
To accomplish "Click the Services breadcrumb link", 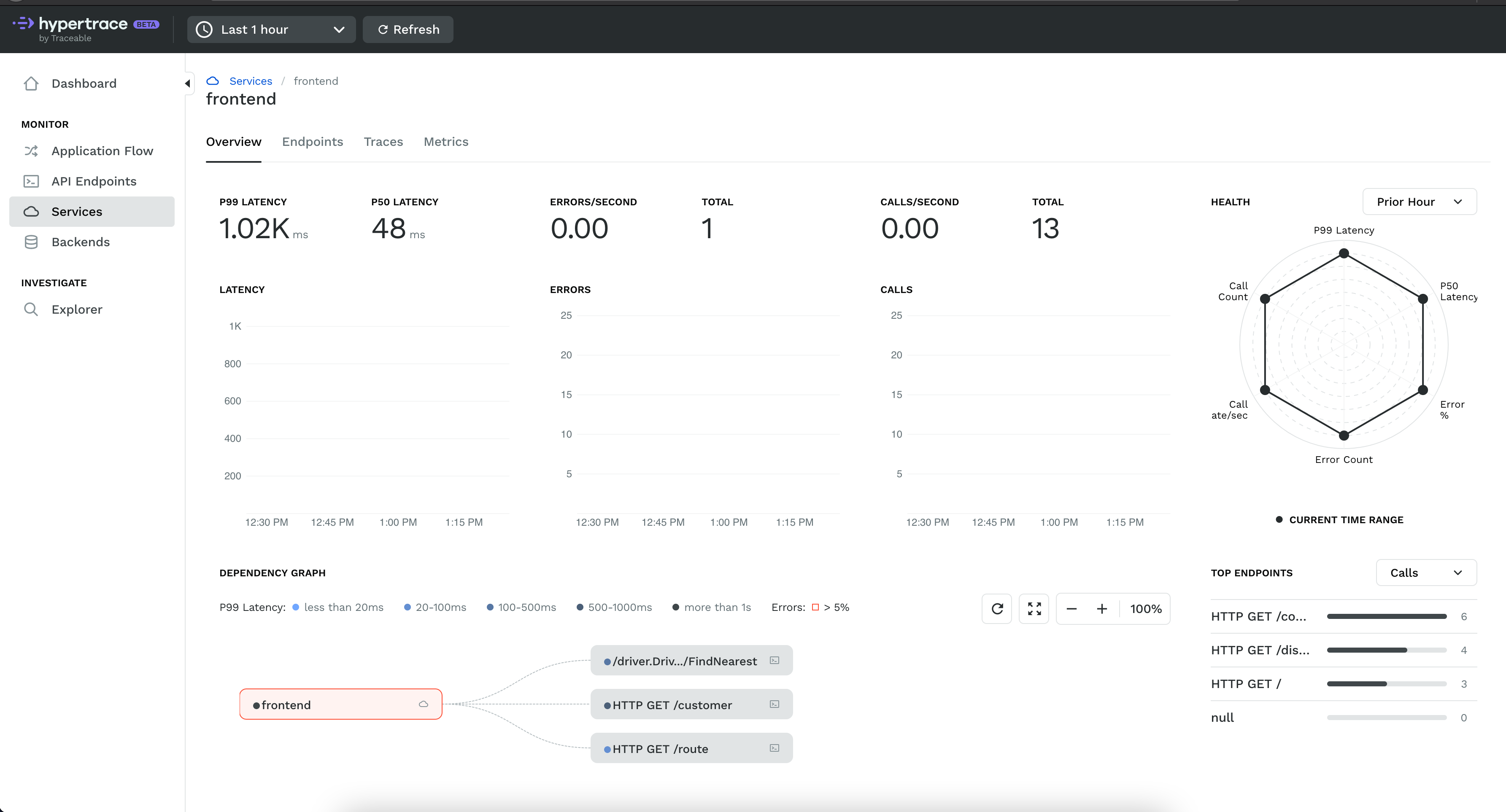I will pyautogui.click(x=250, y=81).
